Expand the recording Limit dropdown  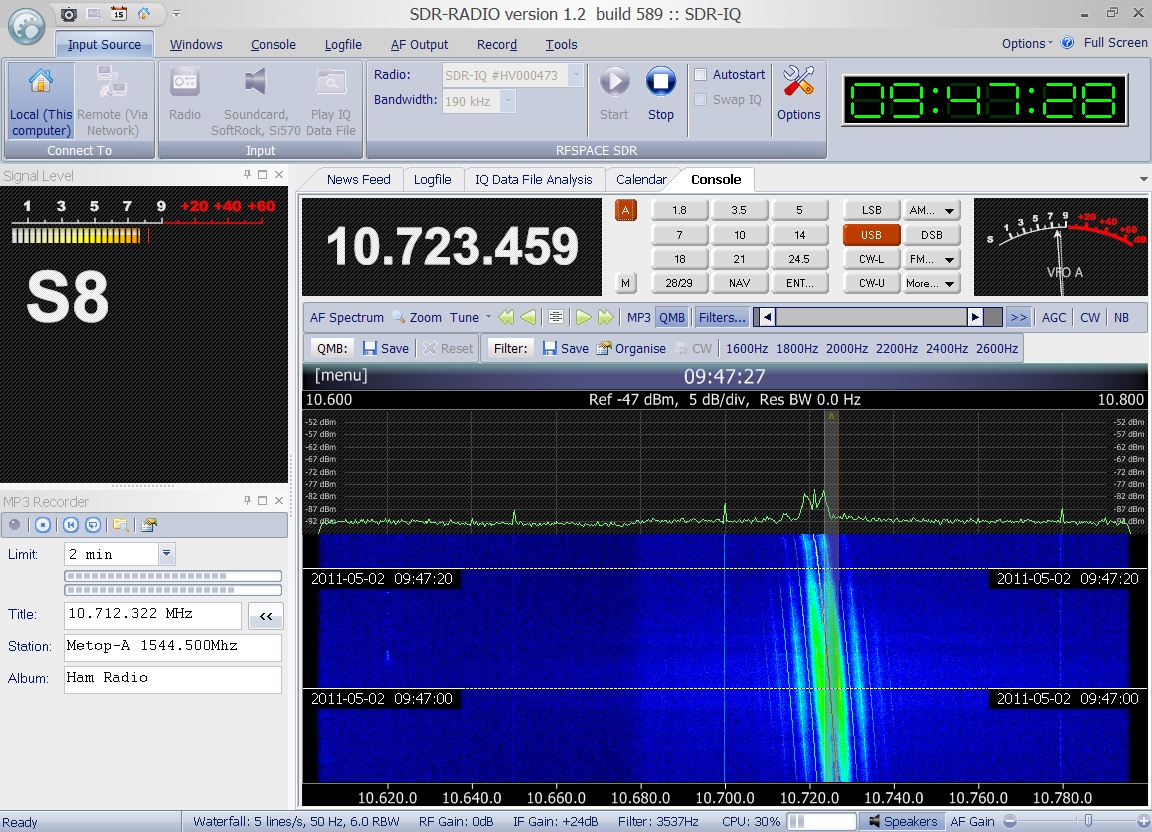167,554
